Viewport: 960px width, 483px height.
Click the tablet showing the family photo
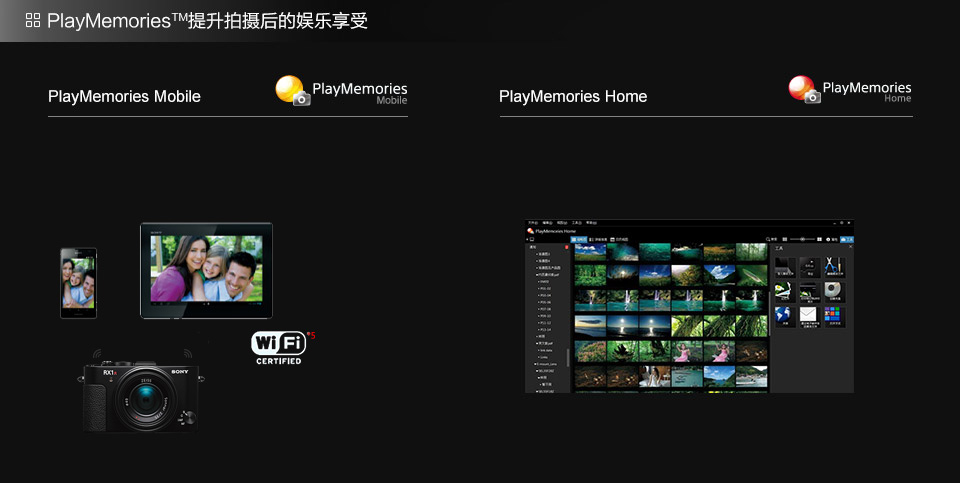[206, 271]
